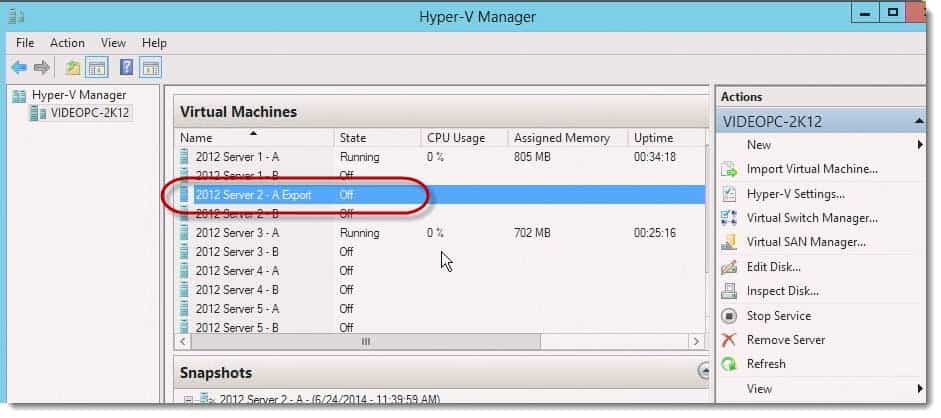Click Remove Server action

(x=786, y=340)
